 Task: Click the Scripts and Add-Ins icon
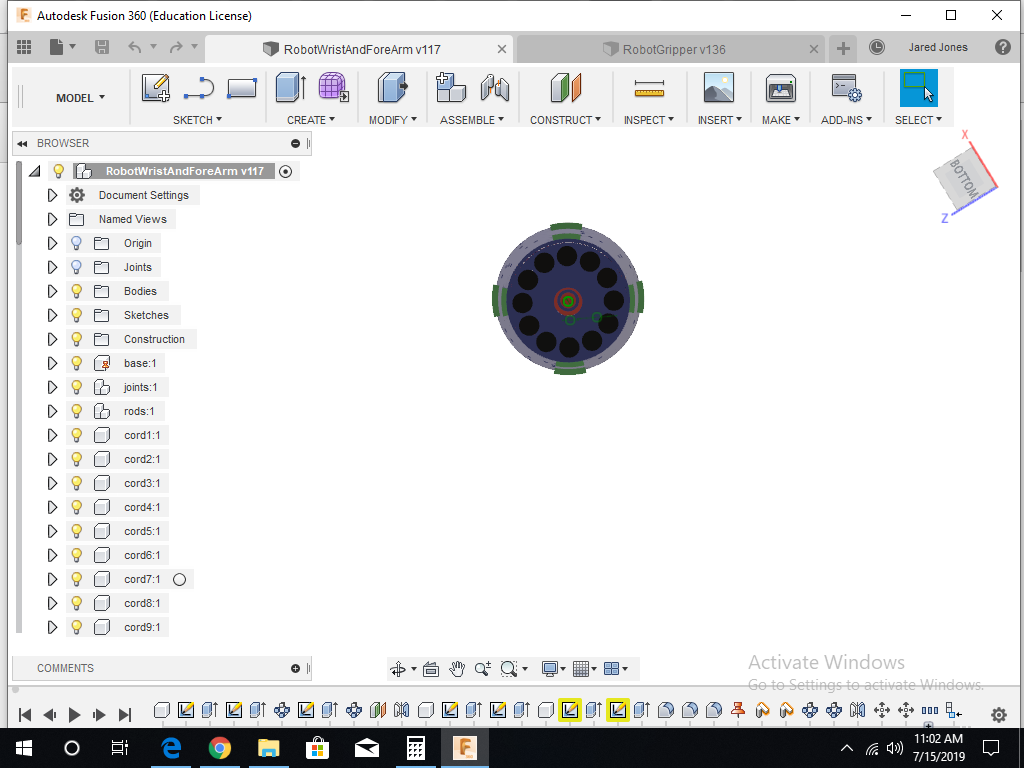(x=846, y=88)
